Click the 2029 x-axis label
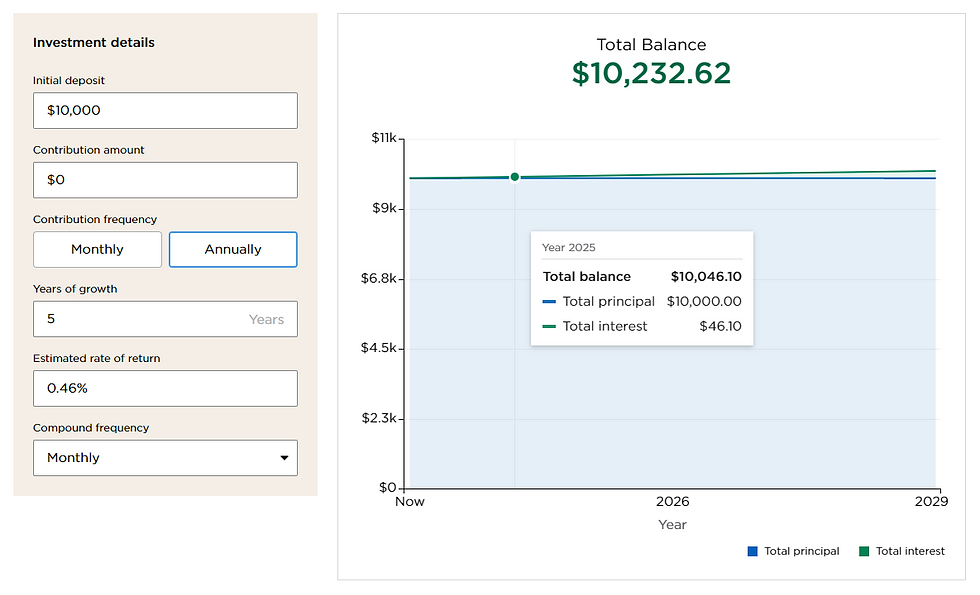 pos(930,502)
